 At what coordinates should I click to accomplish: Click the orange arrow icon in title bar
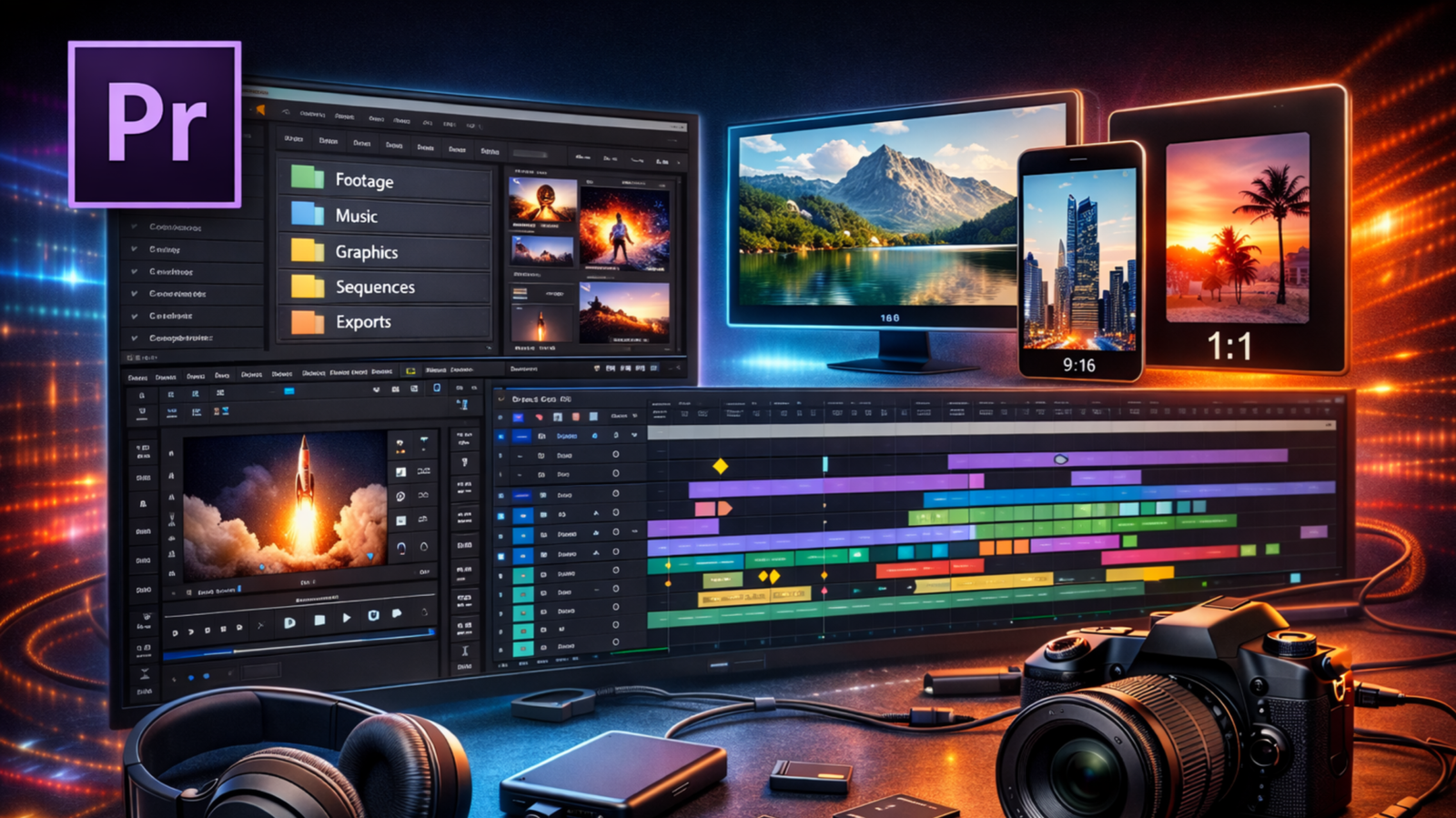(259, 111)
